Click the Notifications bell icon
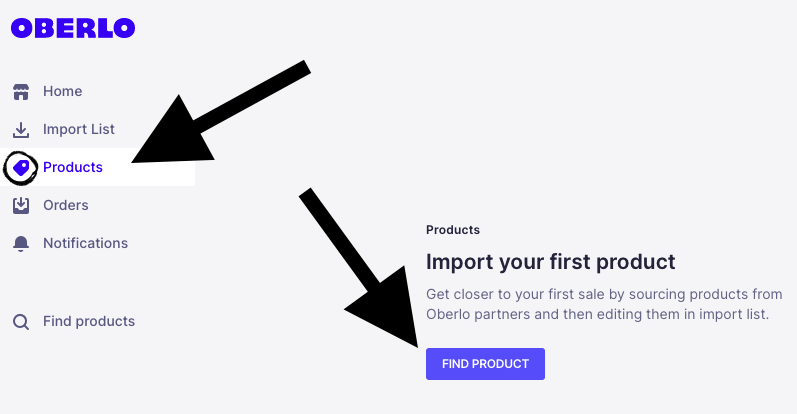 (21, 244)
